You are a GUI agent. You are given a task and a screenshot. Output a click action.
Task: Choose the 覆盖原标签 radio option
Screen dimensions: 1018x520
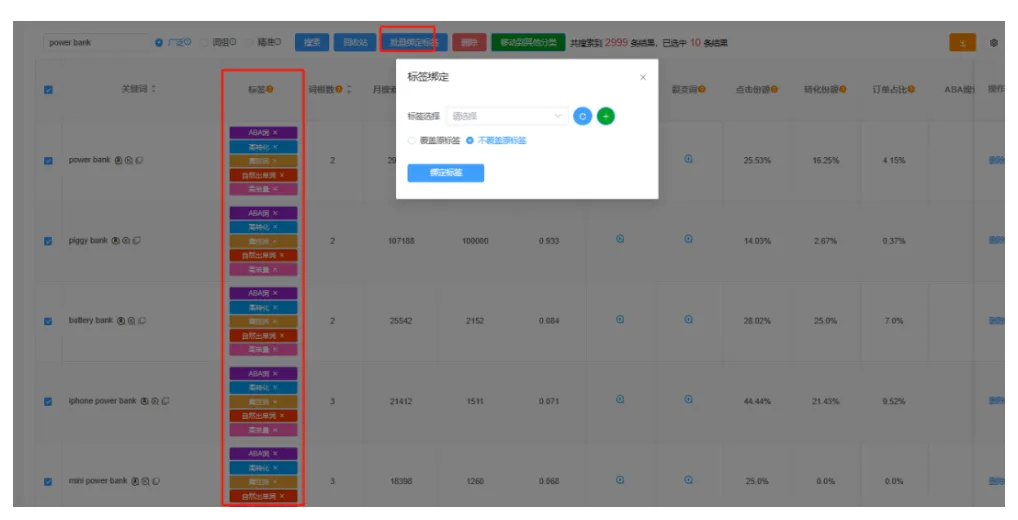[x=412, y=141]
